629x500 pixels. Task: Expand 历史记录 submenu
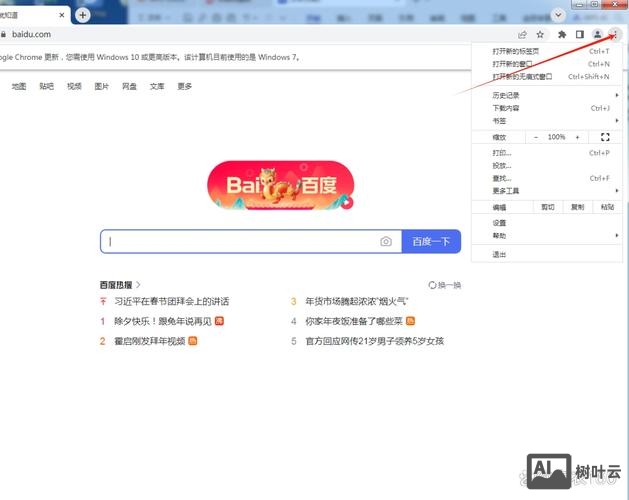[x=547, y=95]
